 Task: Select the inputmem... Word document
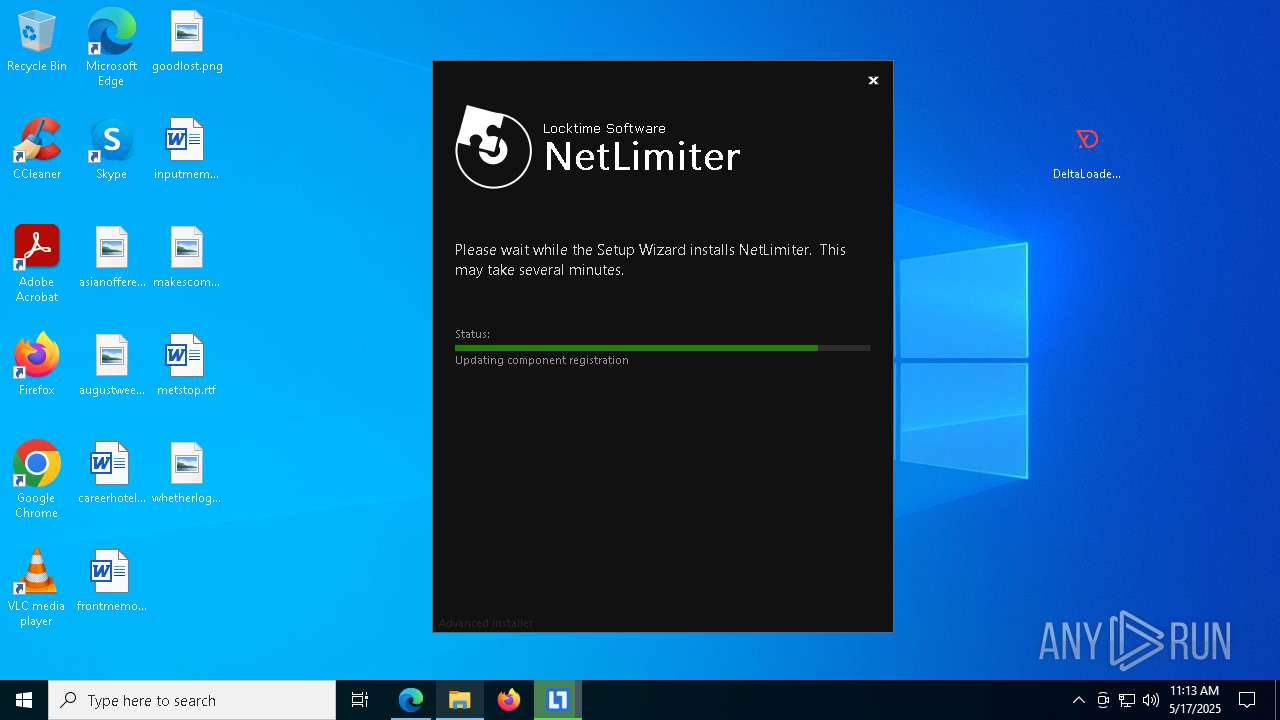coord(187,150)
